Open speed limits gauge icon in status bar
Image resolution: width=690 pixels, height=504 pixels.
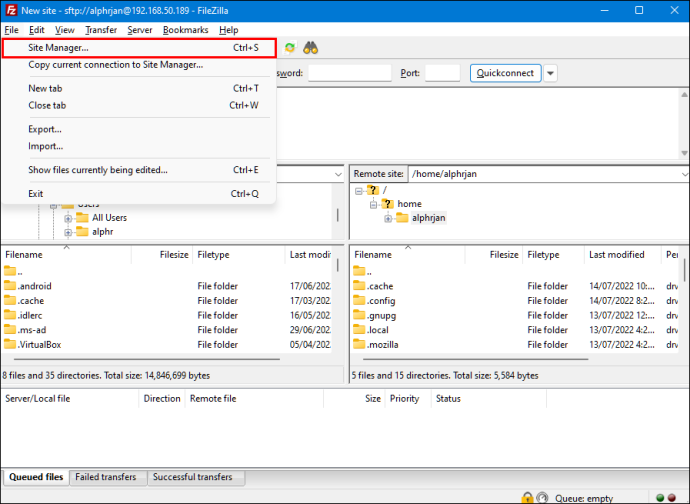pos(543,498)
